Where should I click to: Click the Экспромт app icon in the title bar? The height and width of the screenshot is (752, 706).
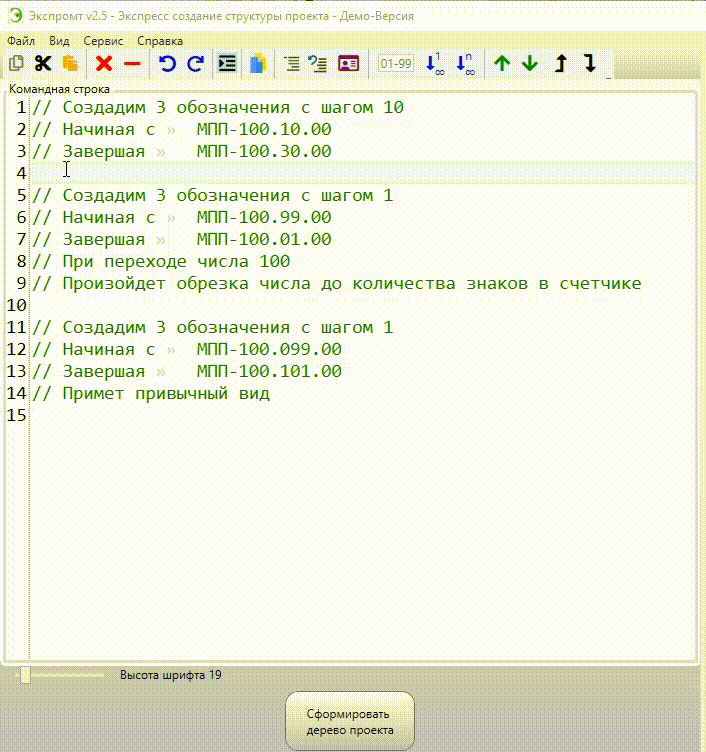15,15
